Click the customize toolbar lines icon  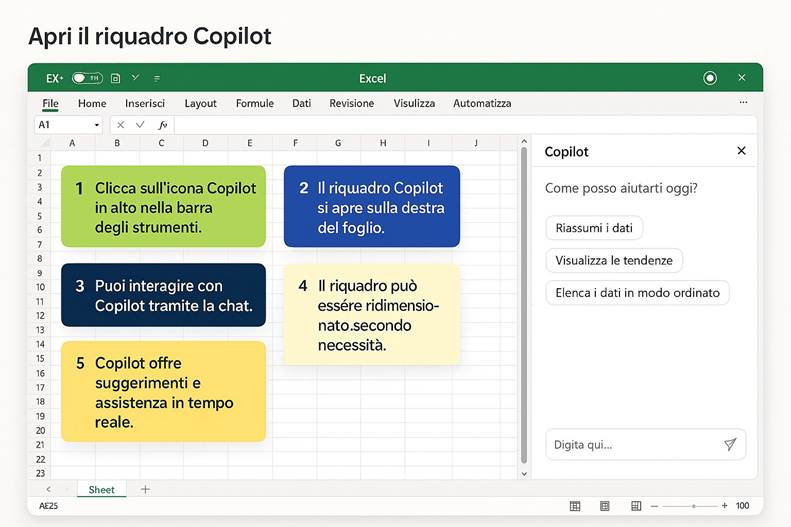157,78
